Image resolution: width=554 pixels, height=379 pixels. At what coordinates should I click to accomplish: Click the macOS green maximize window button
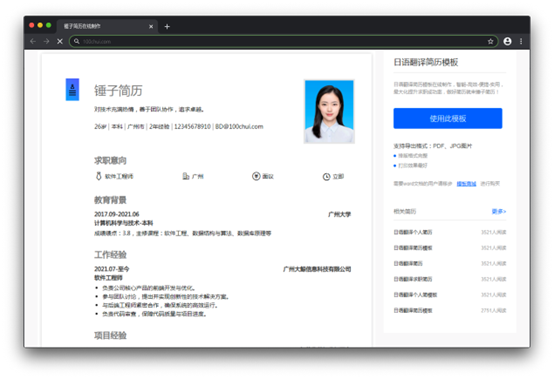point(48,25)
